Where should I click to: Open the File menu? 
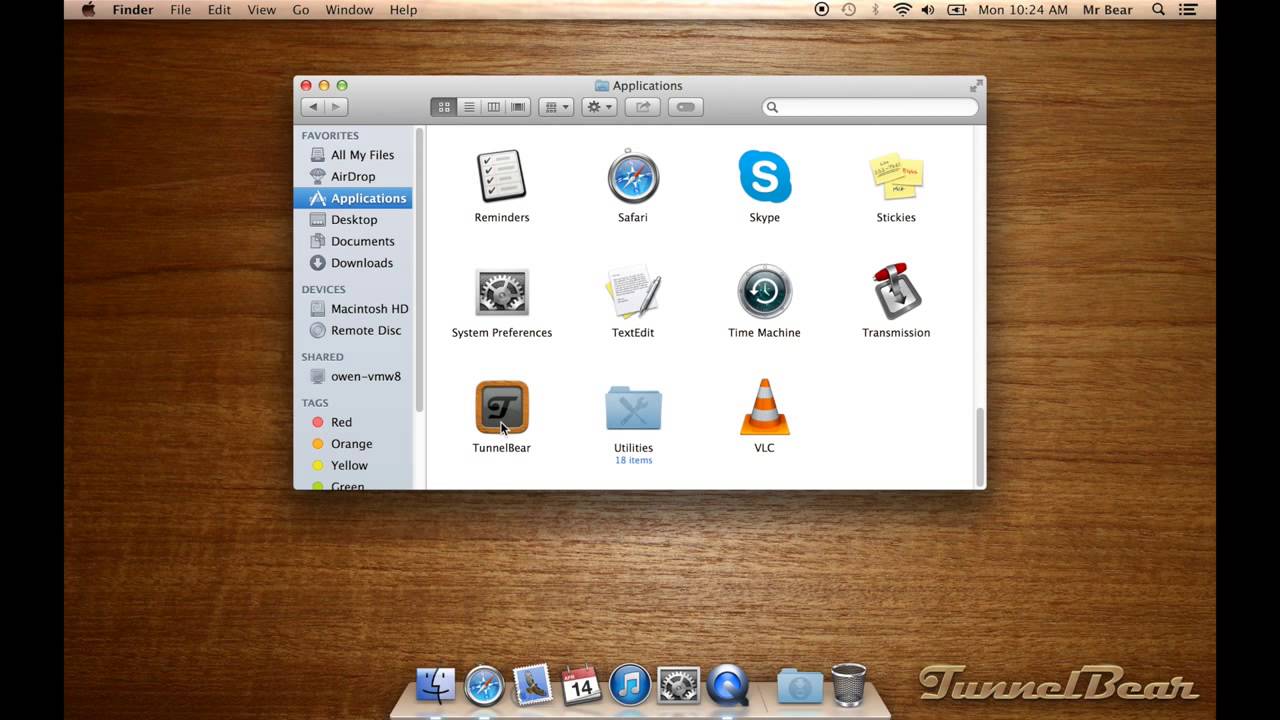[180, 10]
